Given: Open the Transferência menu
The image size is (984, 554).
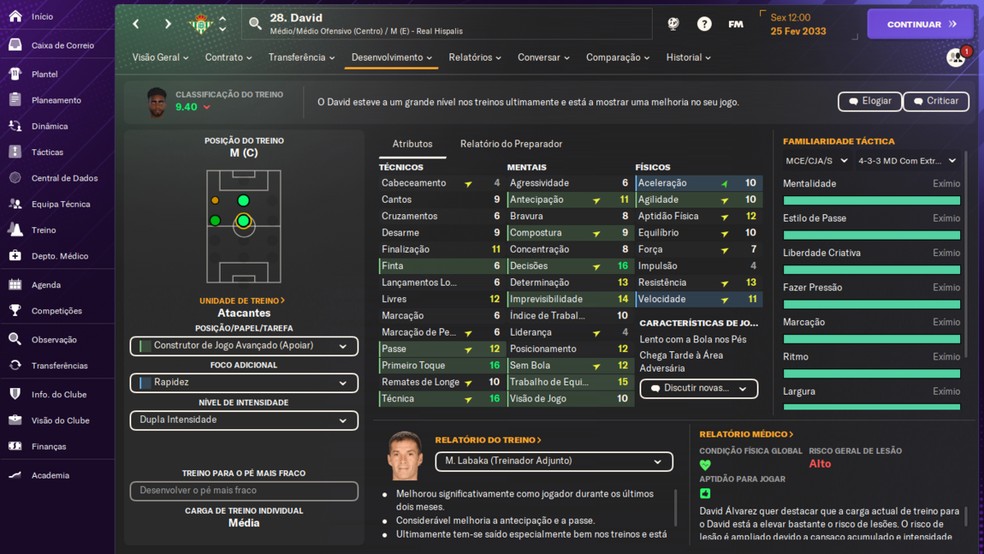Looking at the screenshot, I should pos(301,58).
